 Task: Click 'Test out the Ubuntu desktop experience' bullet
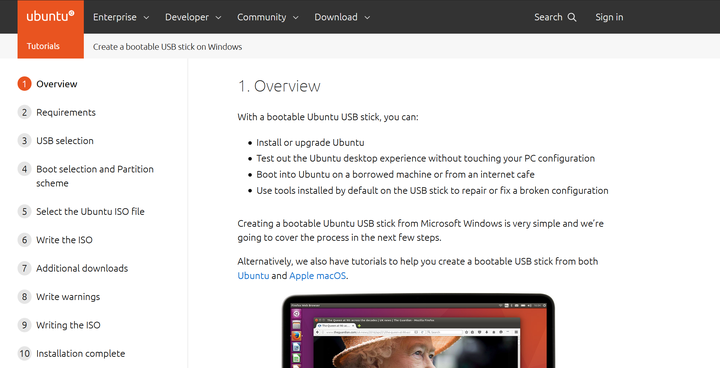[x=426, y=159]
